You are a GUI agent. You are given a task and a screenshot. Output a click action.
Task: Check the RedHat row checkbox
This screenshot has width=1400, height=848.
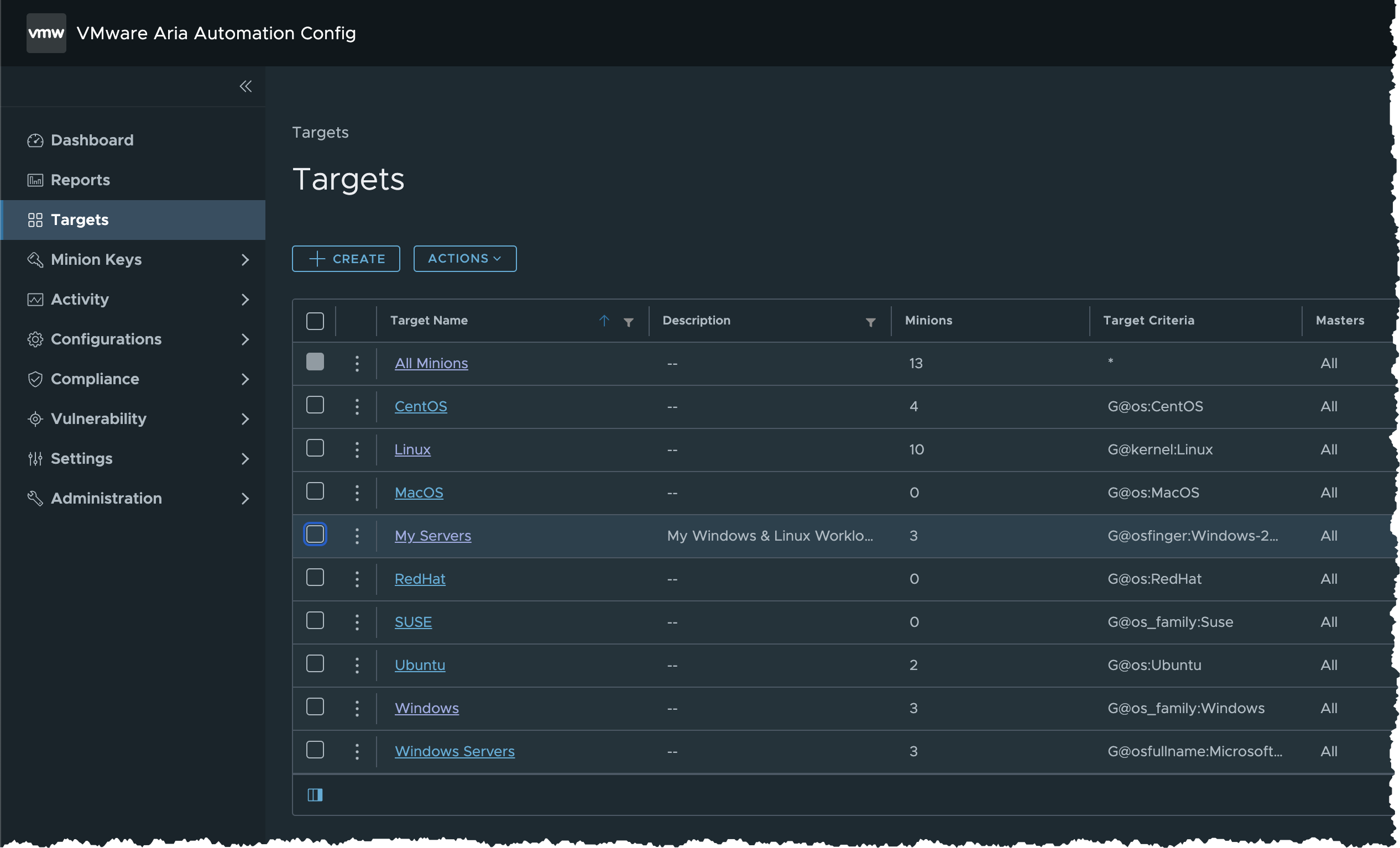tap(315, 578)
